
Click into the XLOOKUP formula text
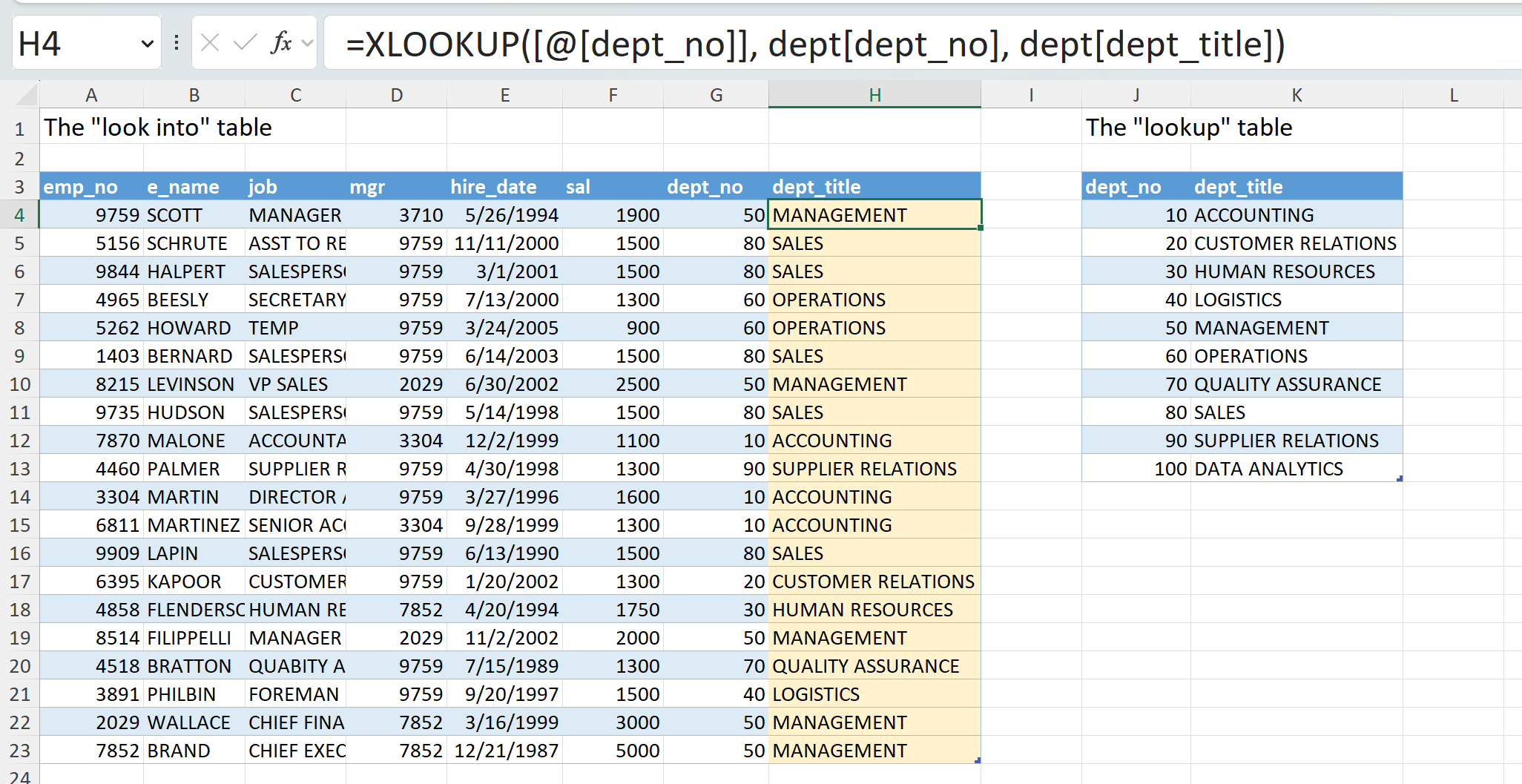(814, 45)
